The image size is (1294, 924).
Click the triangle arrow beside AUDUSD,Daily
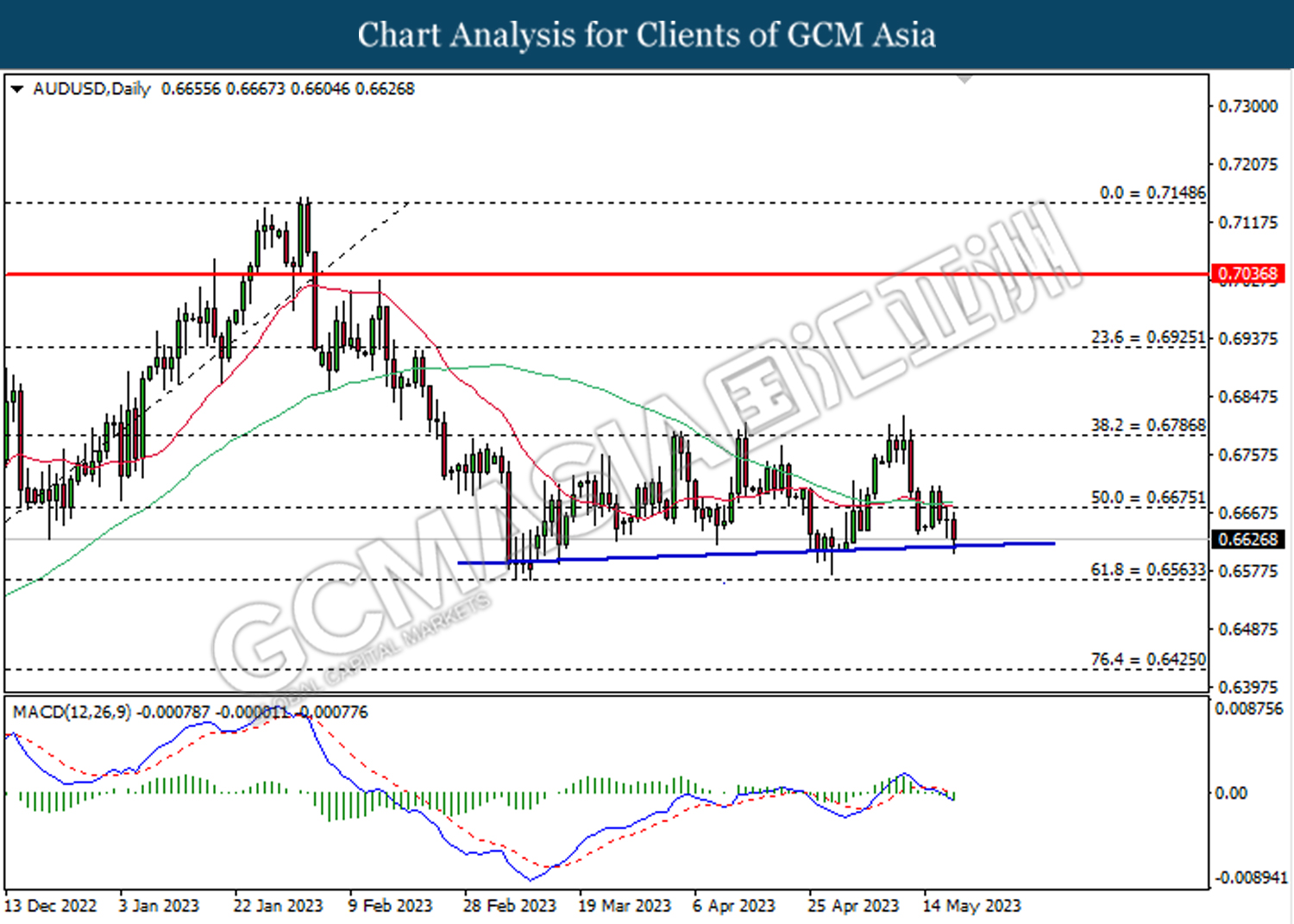coord(16,89)
